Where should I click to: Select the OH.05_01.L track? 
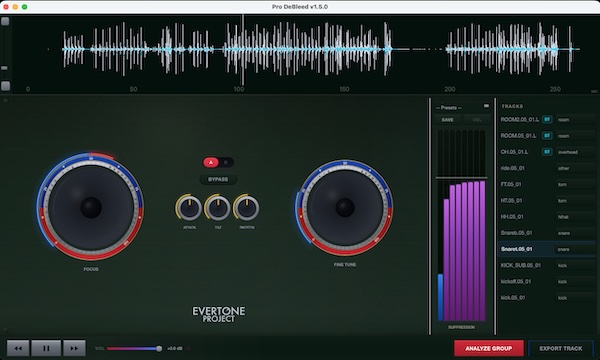pos(514,152)
